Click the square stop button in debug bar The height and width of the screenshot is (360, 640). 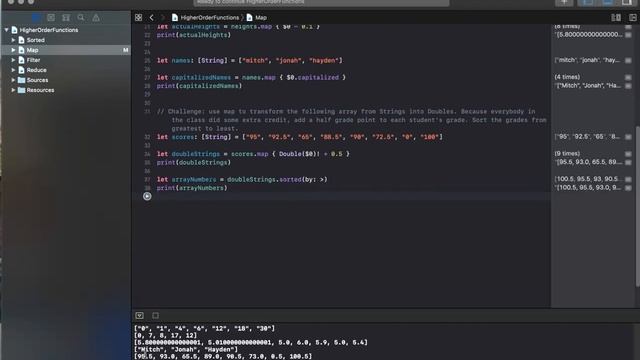pos(156,316)
